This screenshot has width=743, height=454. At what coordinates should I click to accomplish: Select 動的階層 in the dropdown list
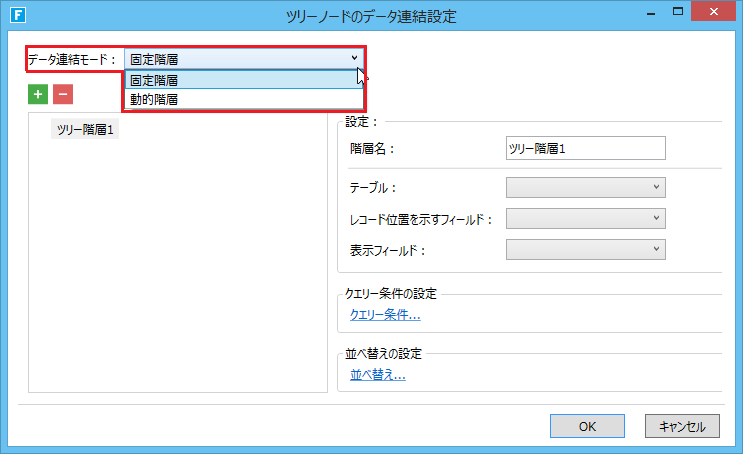point(244,100)
